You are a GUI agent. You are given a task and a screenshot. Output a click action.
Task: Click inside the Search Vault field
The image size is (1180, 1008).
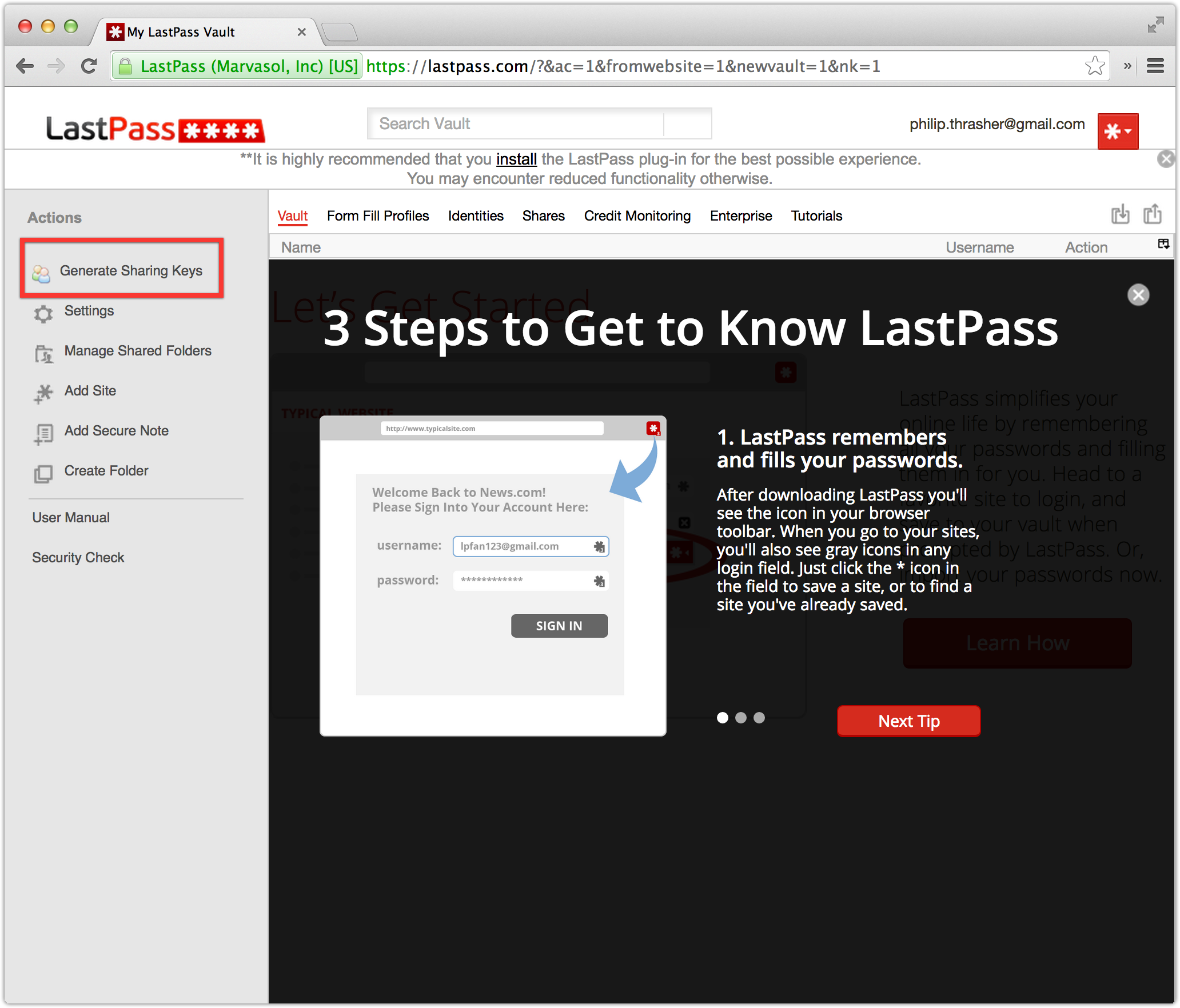[x=515, y=124]
